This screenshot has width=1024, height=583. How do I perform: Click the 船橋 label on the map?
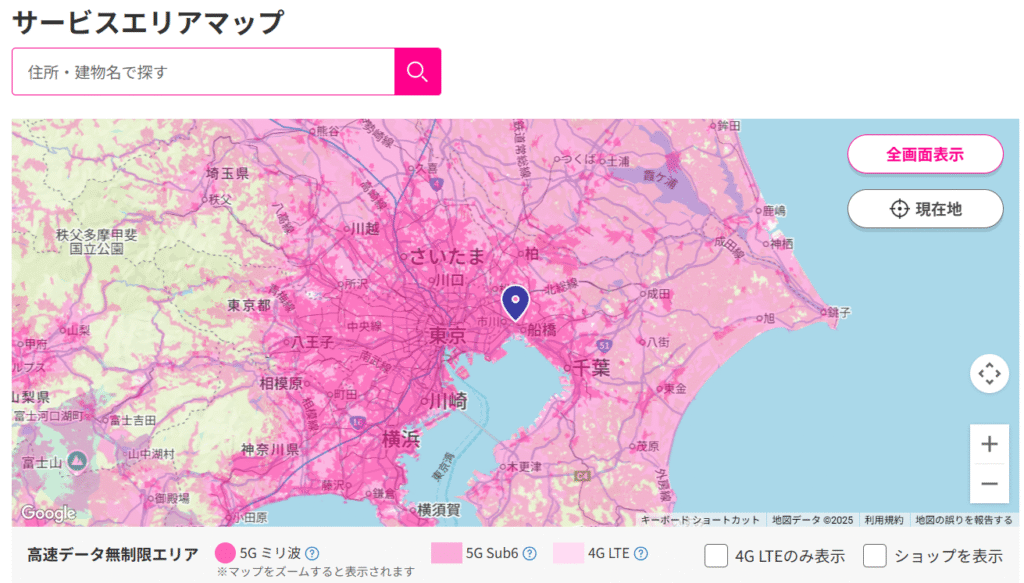[541, 329]
